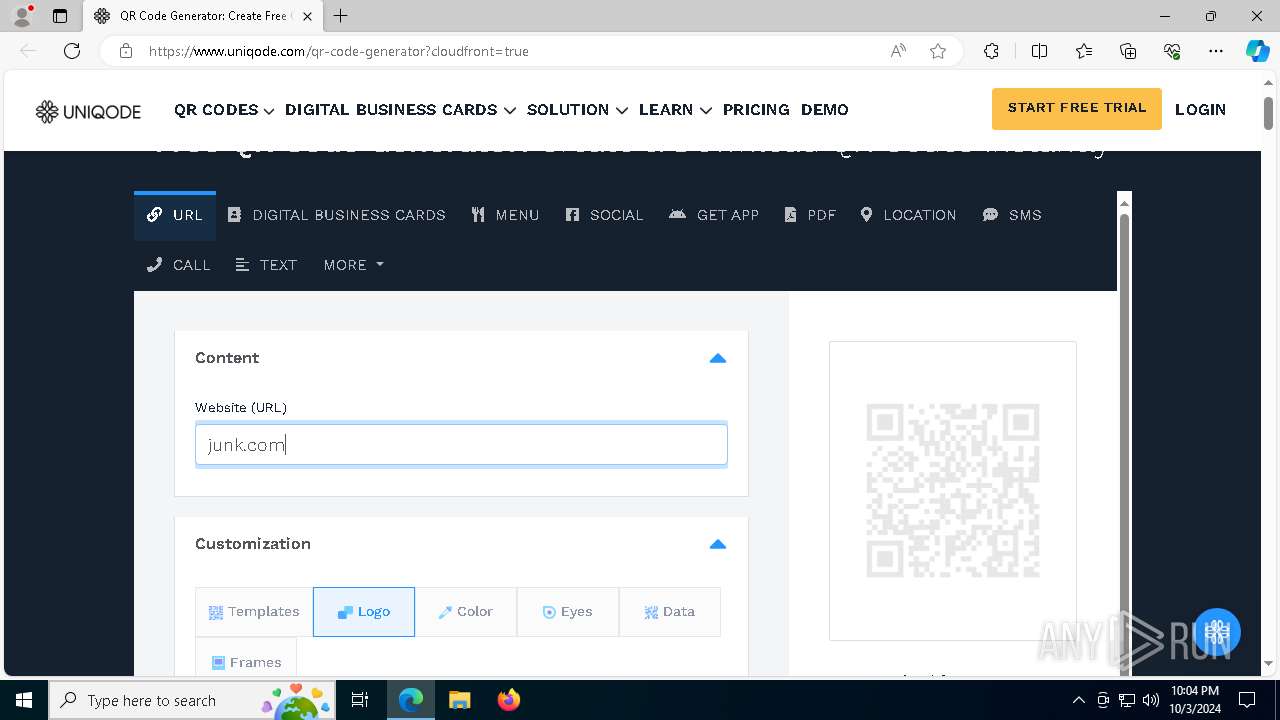Open the Templates customization tab
Viewport: 1280px width, 720px height.
coord(254,612)
